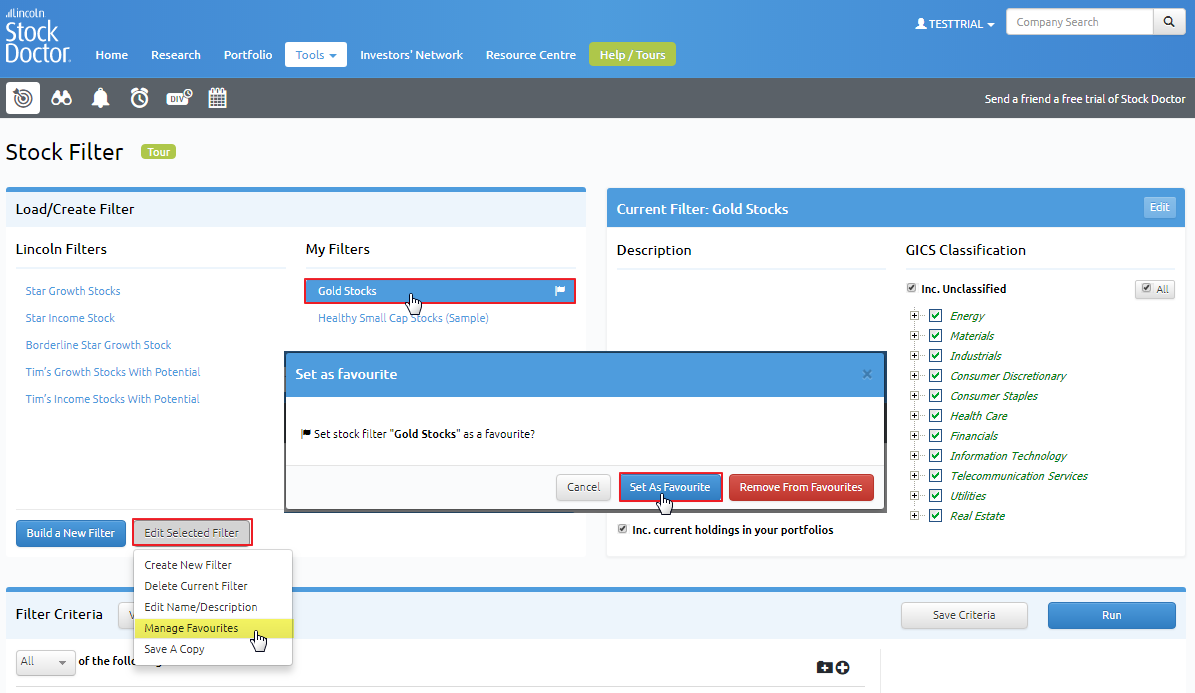1195x693 pixels.
Task: Start the Stock Filter Tour
Action: click(x=159, y=152)
